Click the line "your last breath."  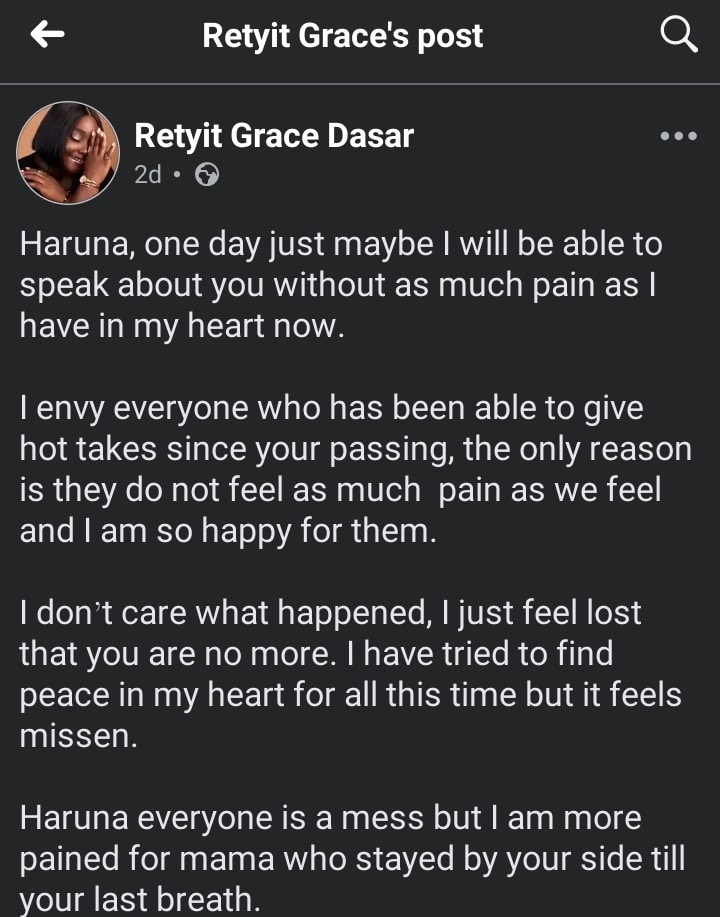click(140, 900)
